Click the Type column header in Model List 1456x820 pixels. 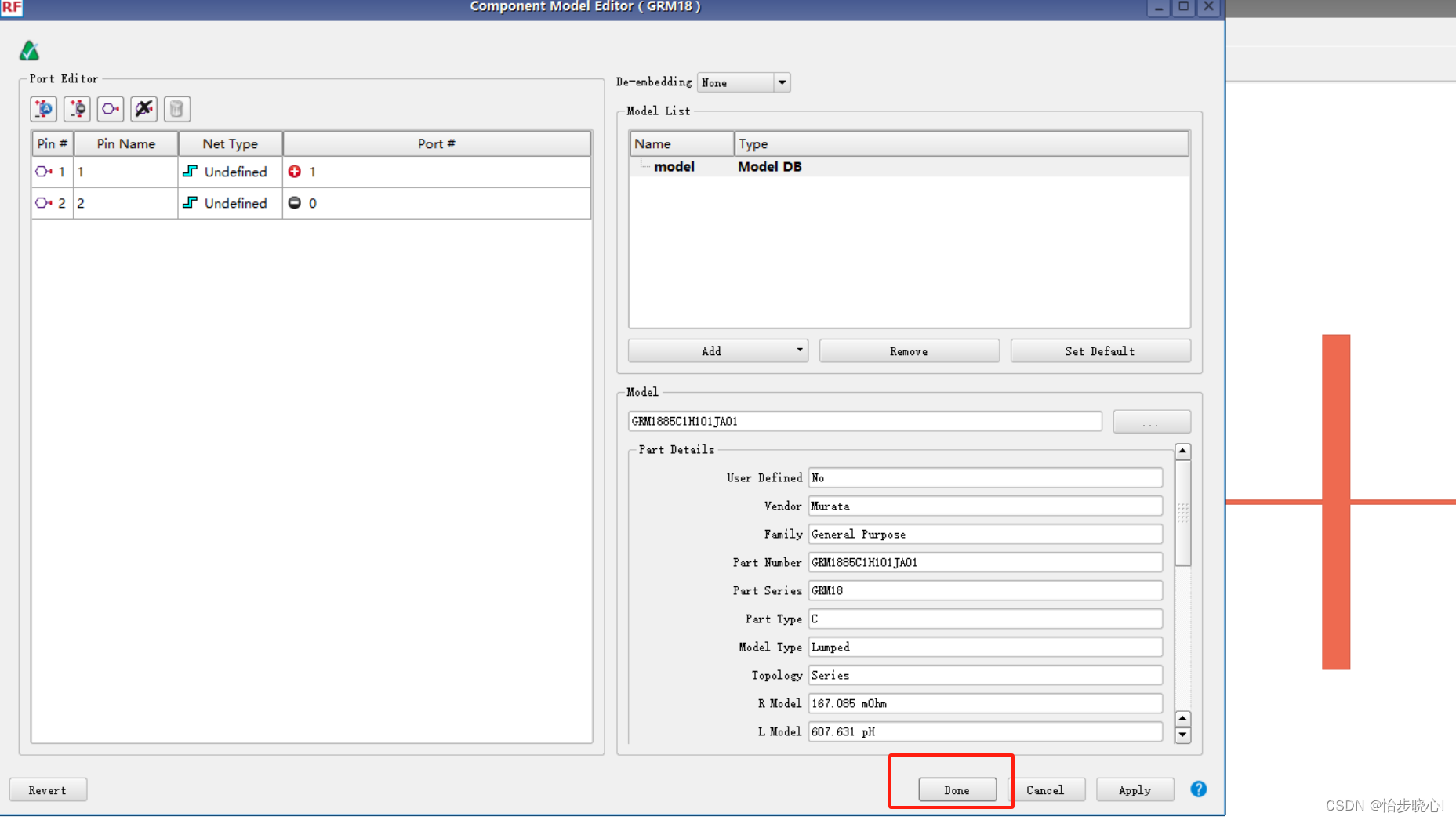click(961, 143)
